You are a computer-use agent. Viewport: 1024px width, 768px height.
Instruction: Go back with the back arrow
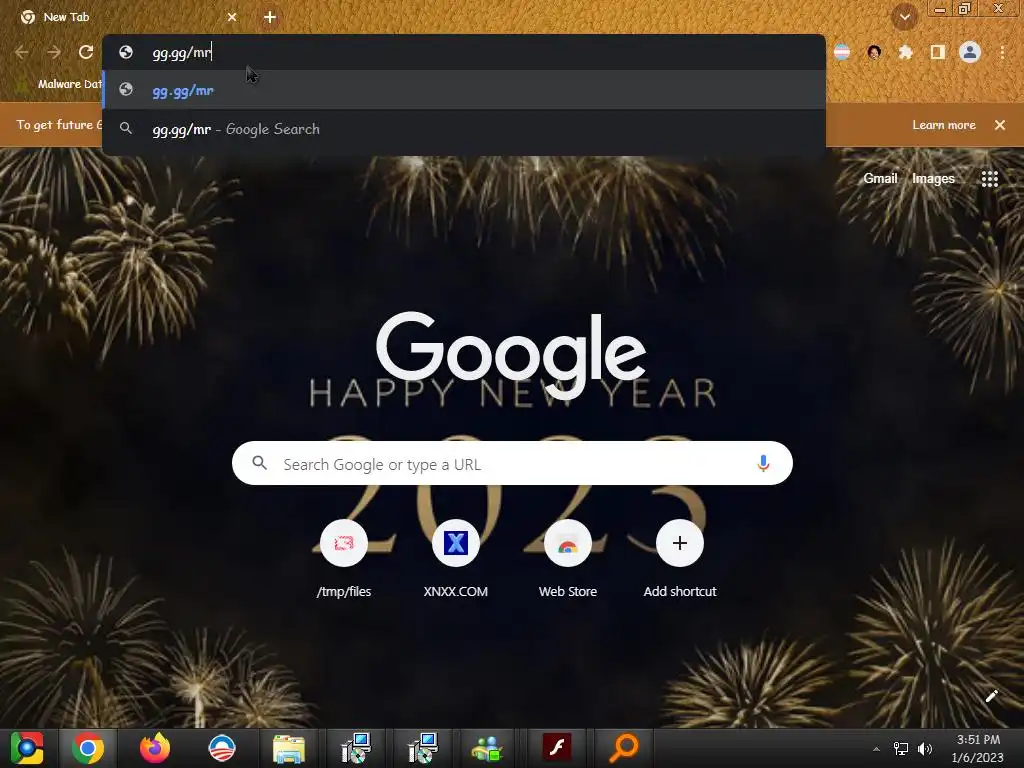[22, 52]
